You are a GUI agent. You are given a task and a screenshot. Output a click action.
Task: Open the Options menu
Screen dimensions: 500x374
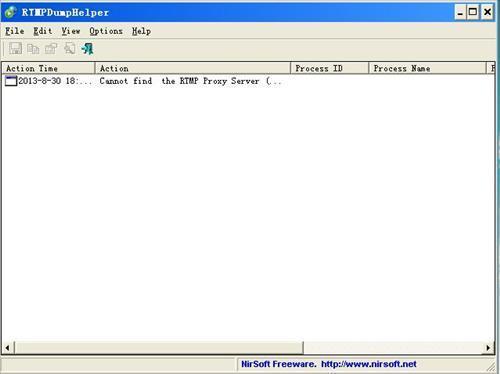pos(106,31)
